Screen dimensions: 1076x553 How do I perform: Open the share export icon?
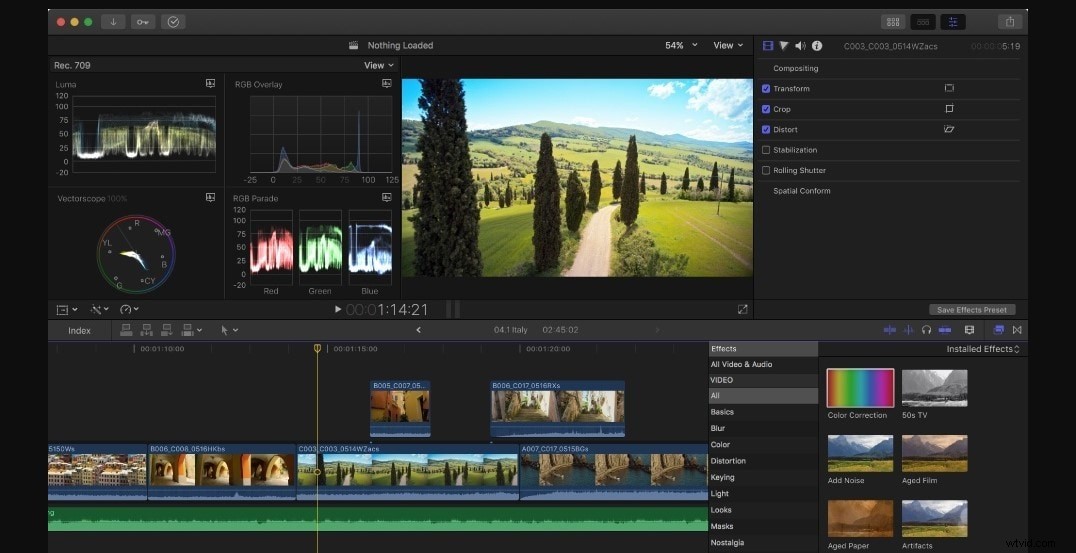point(1009,22)
